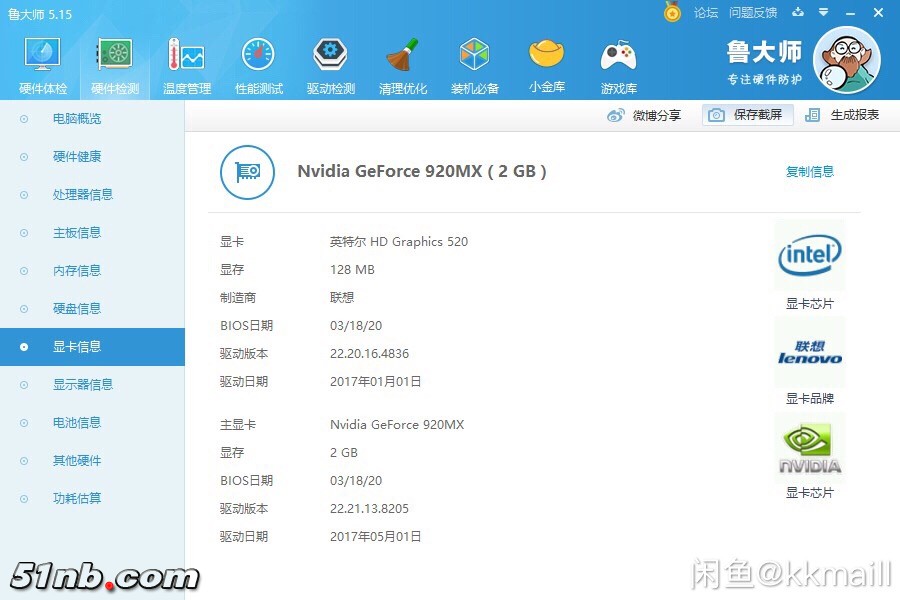Click 复制信息 copy info link

(809, 172)
